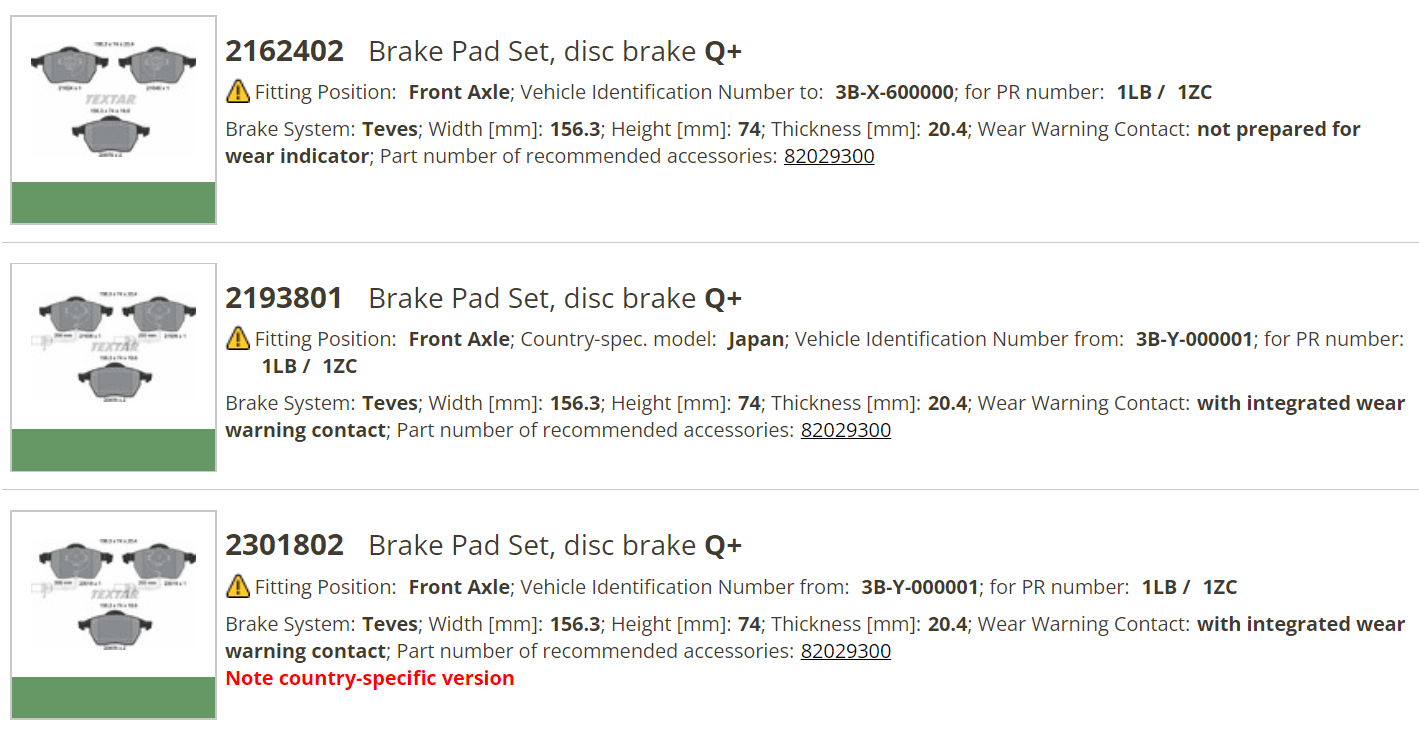Screen dimensions: 1419x733
Task: Click the warning triangle icon for part 2301802
Action: (238, 587)
